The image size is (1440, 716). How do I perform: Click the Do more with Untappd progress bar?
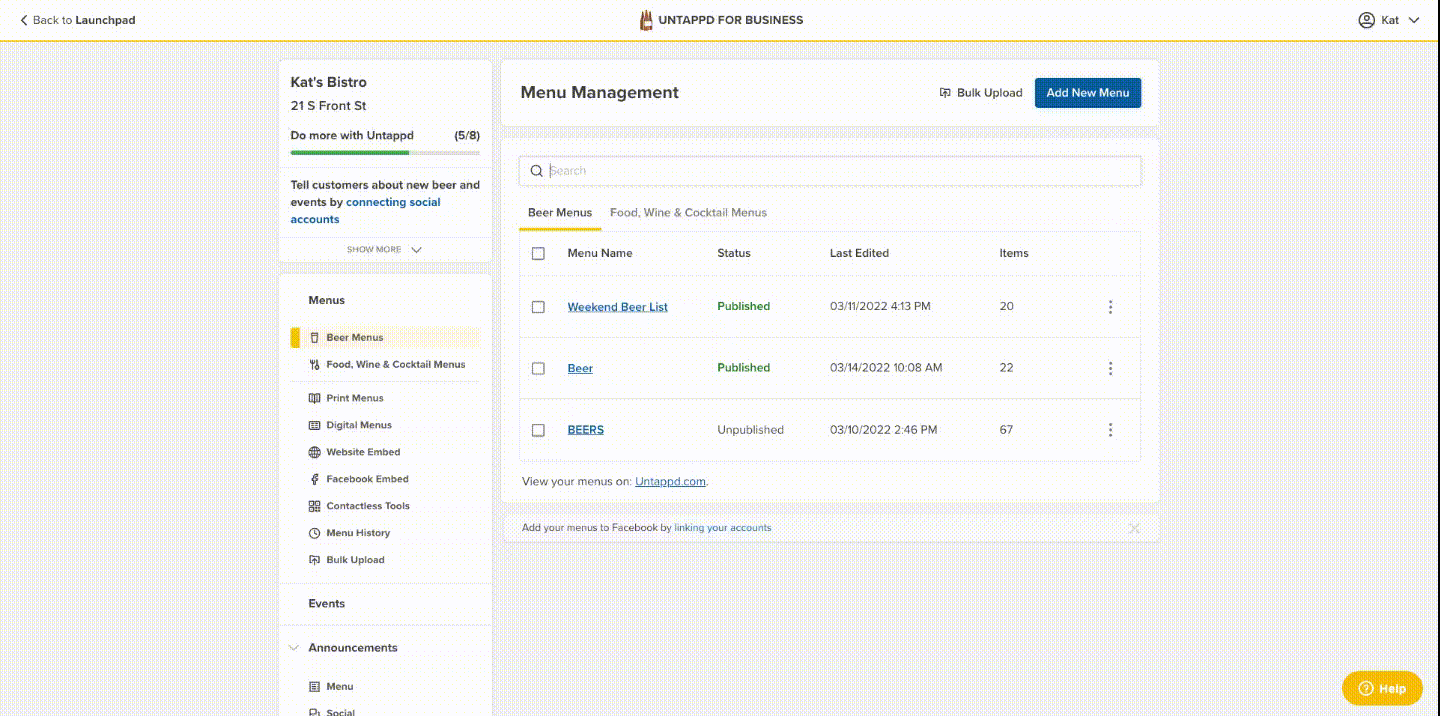coord(385,153)
